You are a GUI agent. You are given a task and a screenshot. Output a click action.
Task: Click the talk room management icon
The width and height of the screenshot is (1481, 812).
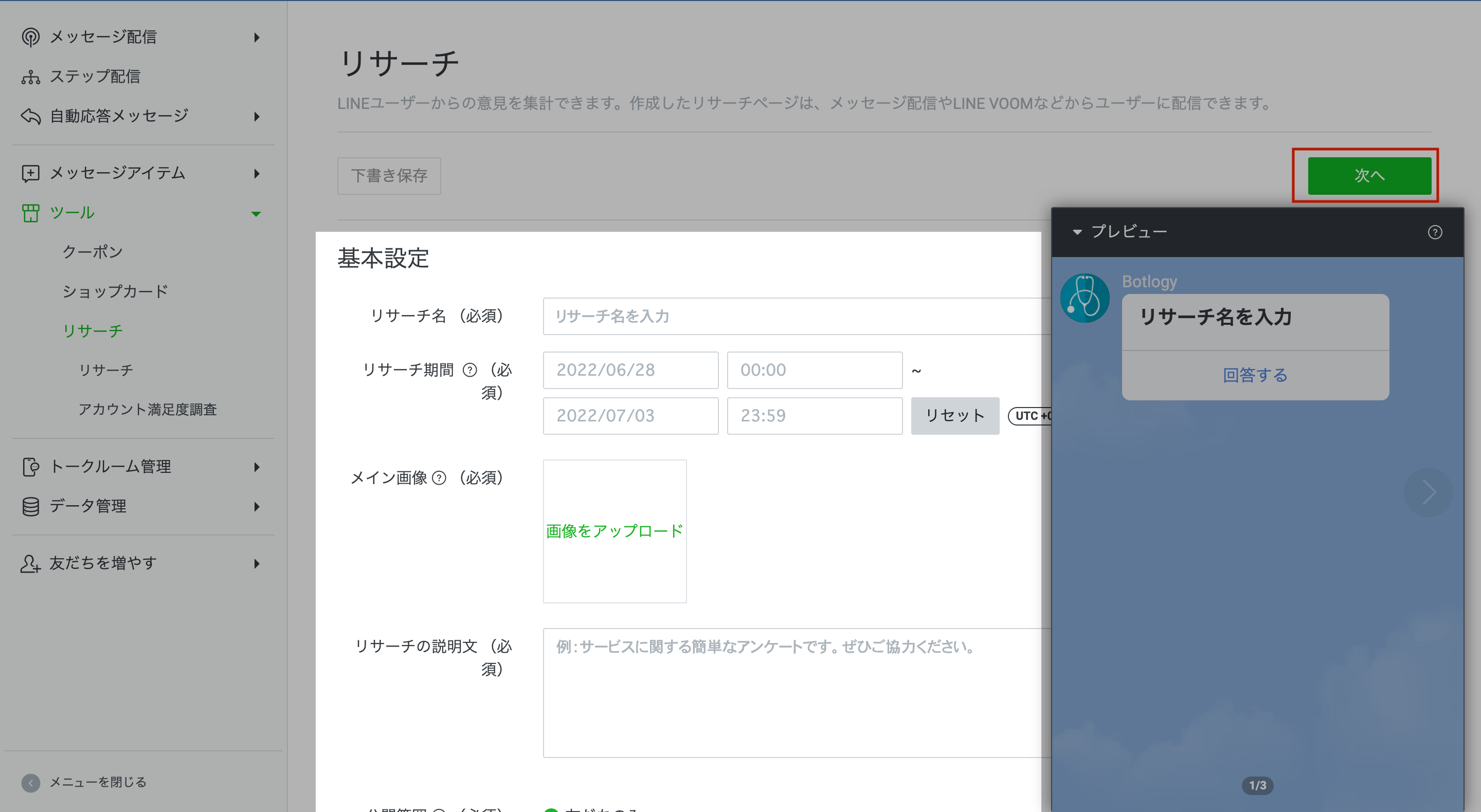click(x=30, y=467)
